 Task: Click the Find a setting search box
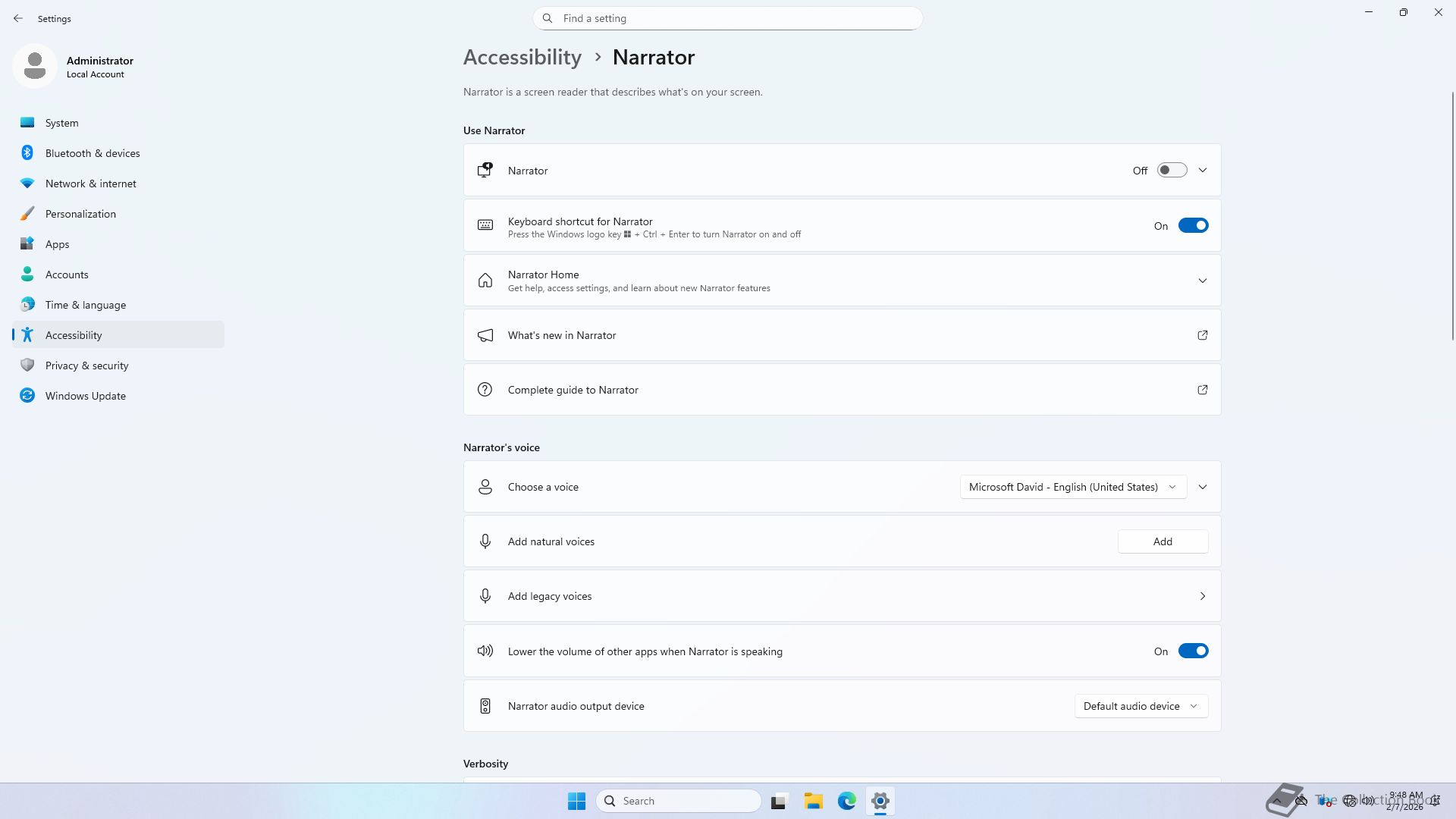(728, 18)
